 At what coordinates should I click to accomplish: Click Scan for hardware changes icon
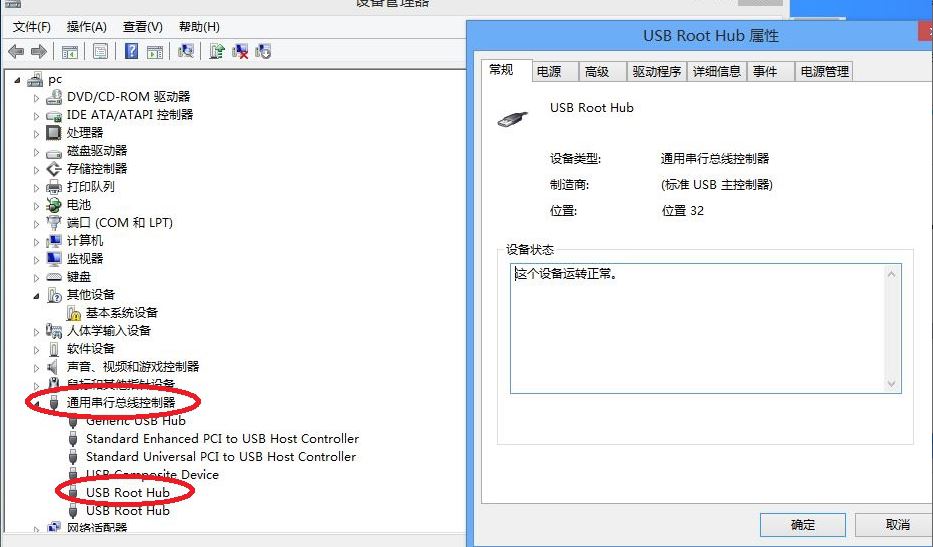pos(186,52)
